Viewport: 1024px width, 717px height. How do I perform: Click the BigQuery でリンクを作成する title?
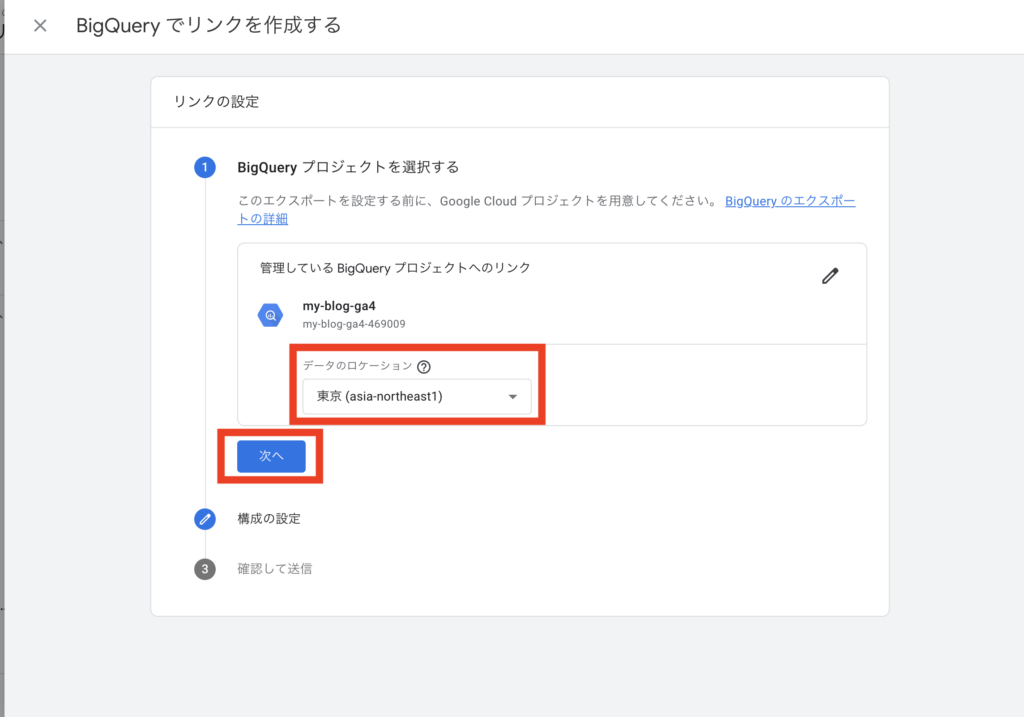pyautogui.click(x=209, y=25)
